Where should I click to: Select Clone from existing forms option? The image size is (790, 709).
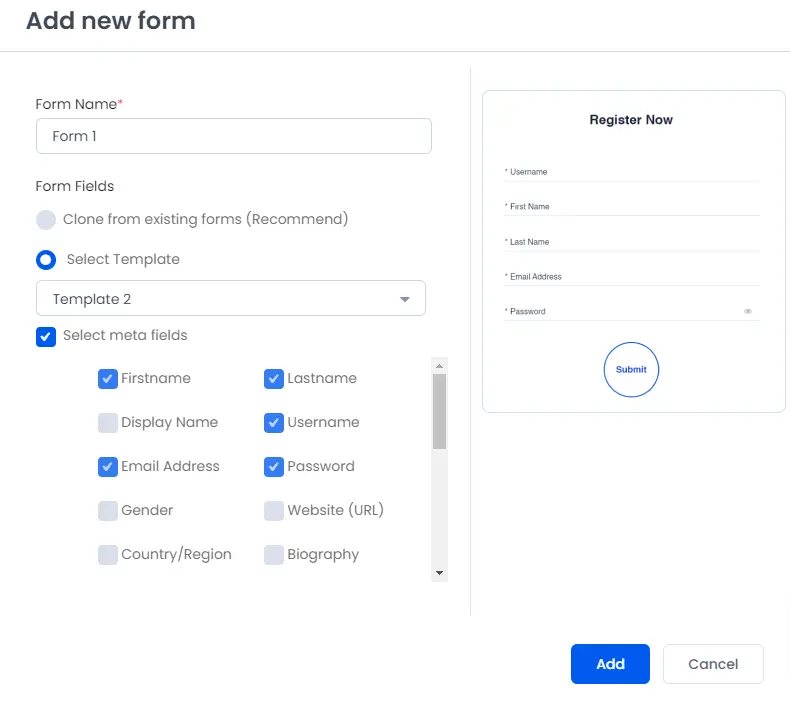[x=46, y=220]
